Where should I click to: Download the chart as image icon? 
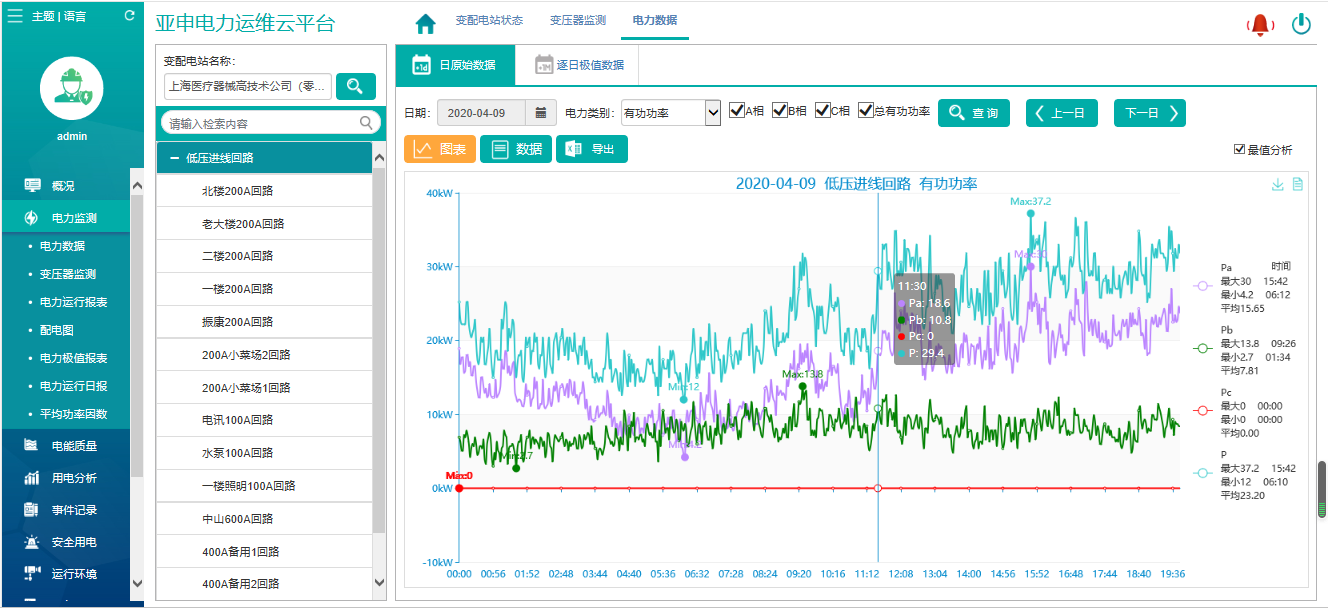(x=1277, y=185)
